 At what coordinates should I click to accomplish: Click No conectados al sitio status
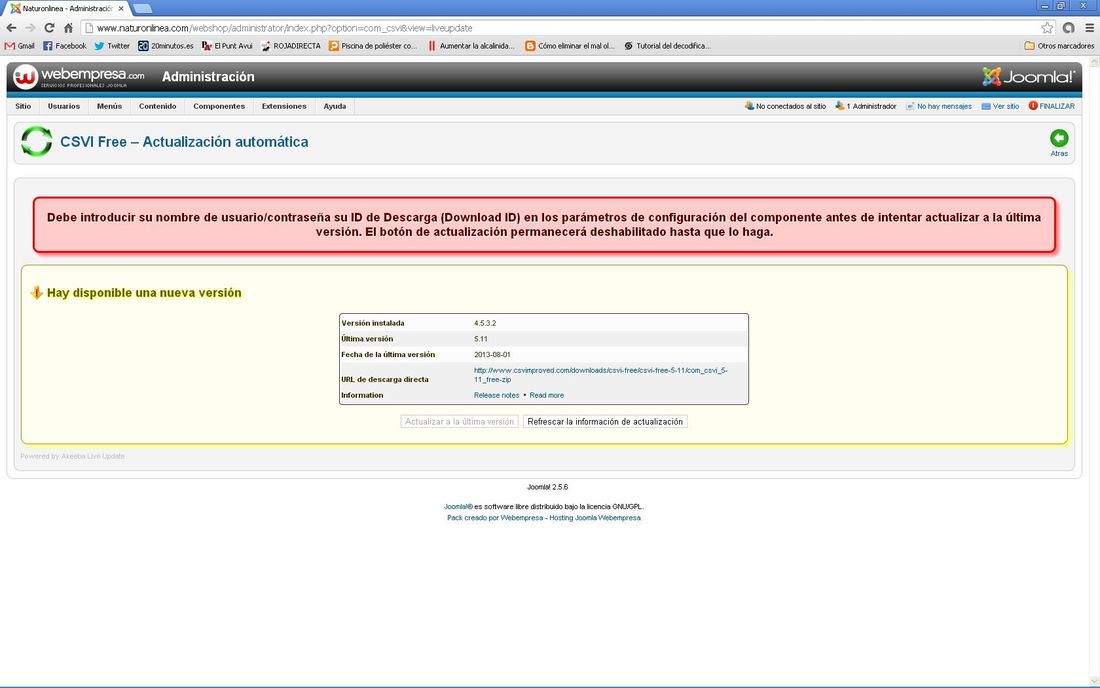(x=786, y=106)
